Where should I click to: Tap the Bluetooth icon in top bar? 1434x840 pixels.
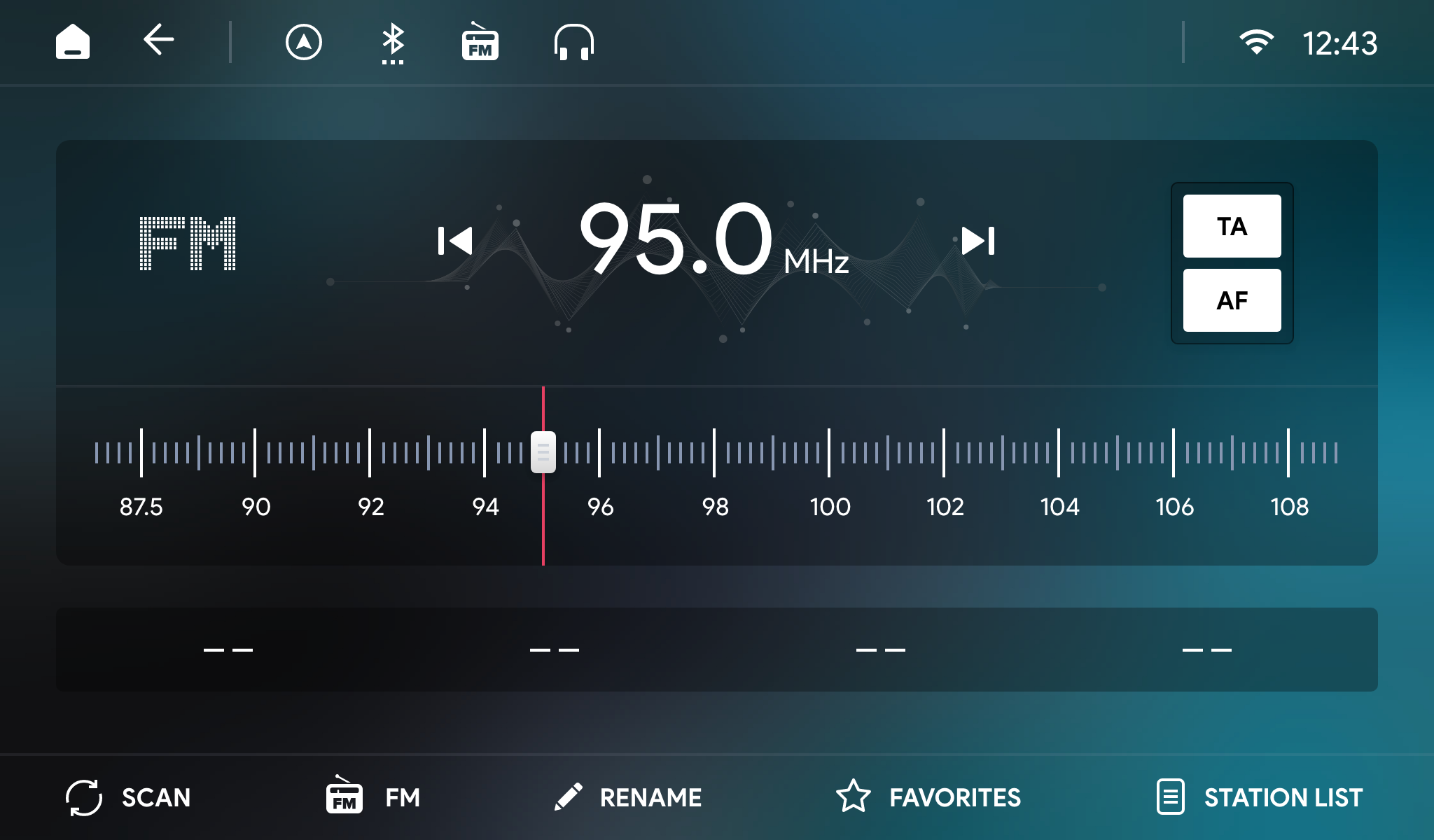[393, 42]
